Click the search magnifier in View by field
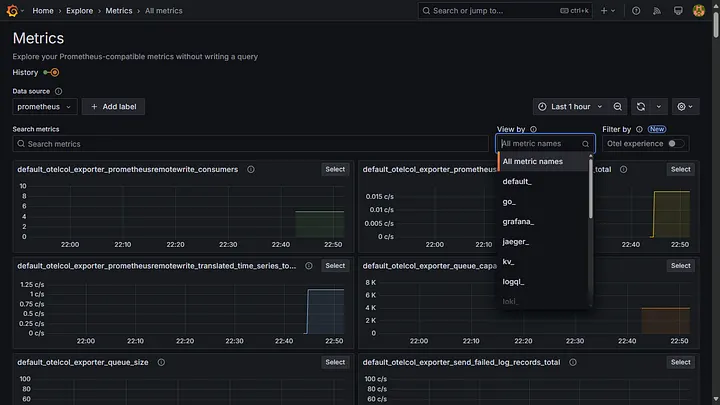 pyautogui.click(x=585, y=144)
